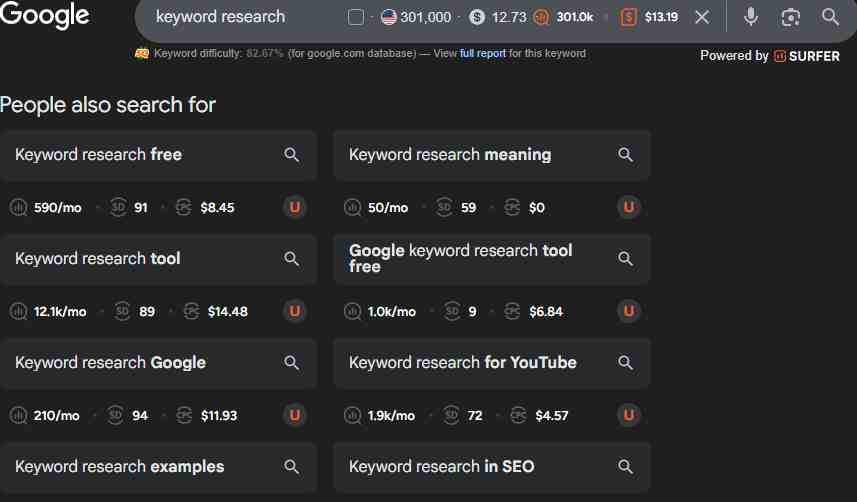This screenshot has width=857, height=502.
Task: Clear the search box with X
Action: 702,17
